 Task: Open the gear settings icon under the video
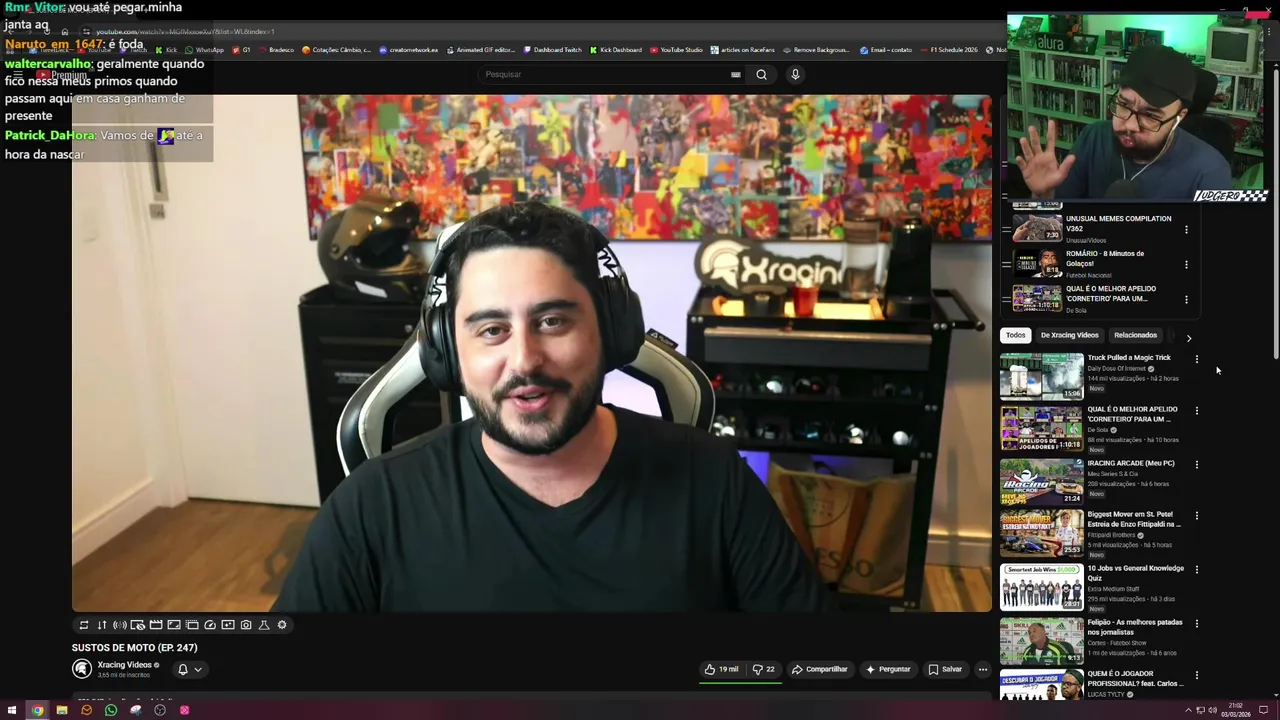[x=282, y=625]
